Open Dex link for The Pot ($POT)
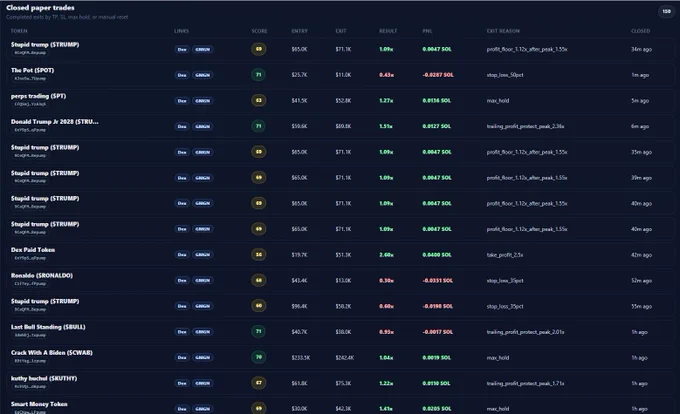This screenshot has height=414, width=680. pyautogui.click(x=182, y=75)
